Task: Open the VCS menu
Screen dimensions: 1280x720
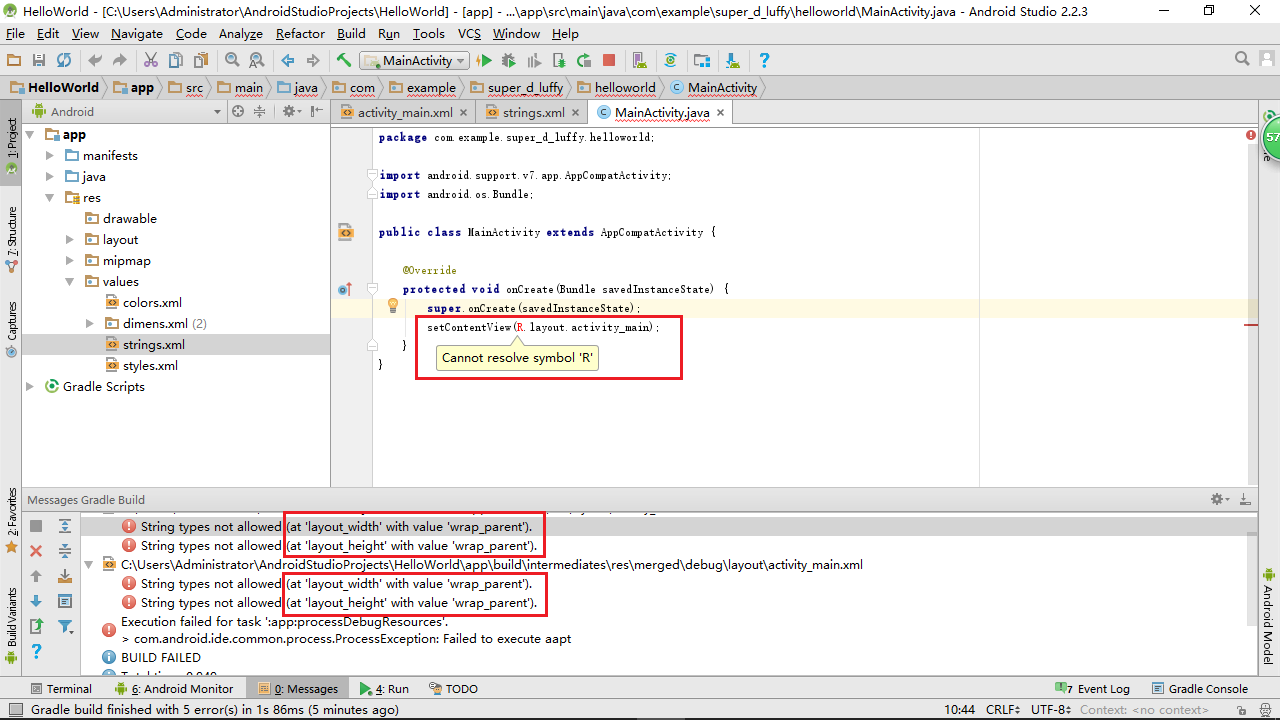Action: [x=469, y=33]
